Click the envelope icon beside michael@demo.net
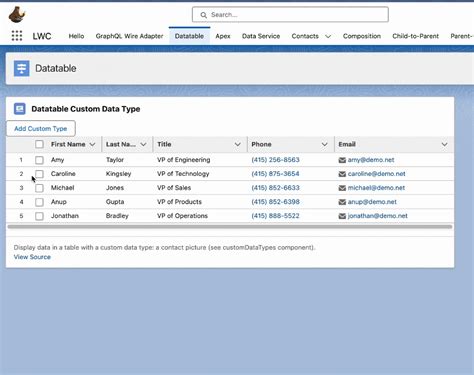 342,188
